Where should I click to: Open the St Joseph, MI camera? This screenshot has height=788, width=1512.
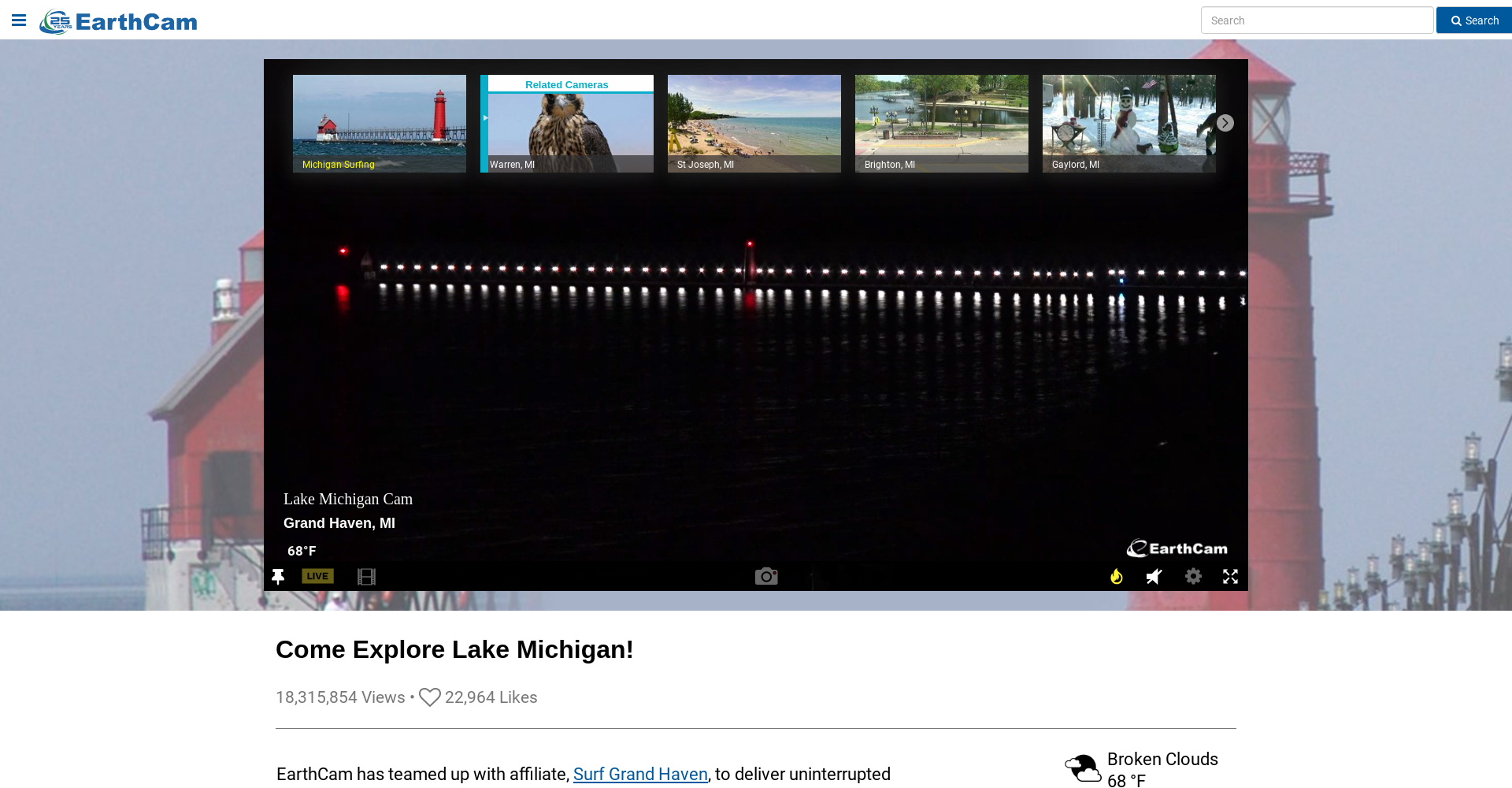click(x=754, y=124)
